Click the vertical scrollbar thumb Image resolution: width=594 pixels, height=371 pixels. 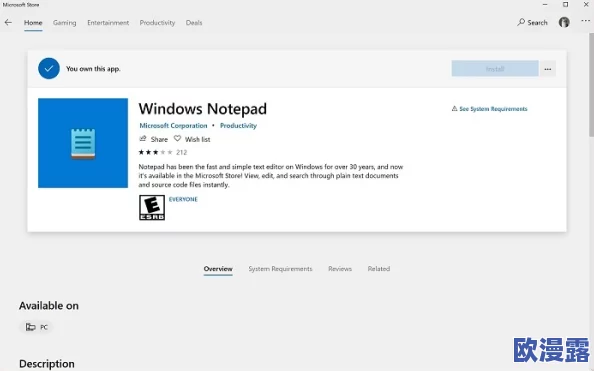(591, 85)
